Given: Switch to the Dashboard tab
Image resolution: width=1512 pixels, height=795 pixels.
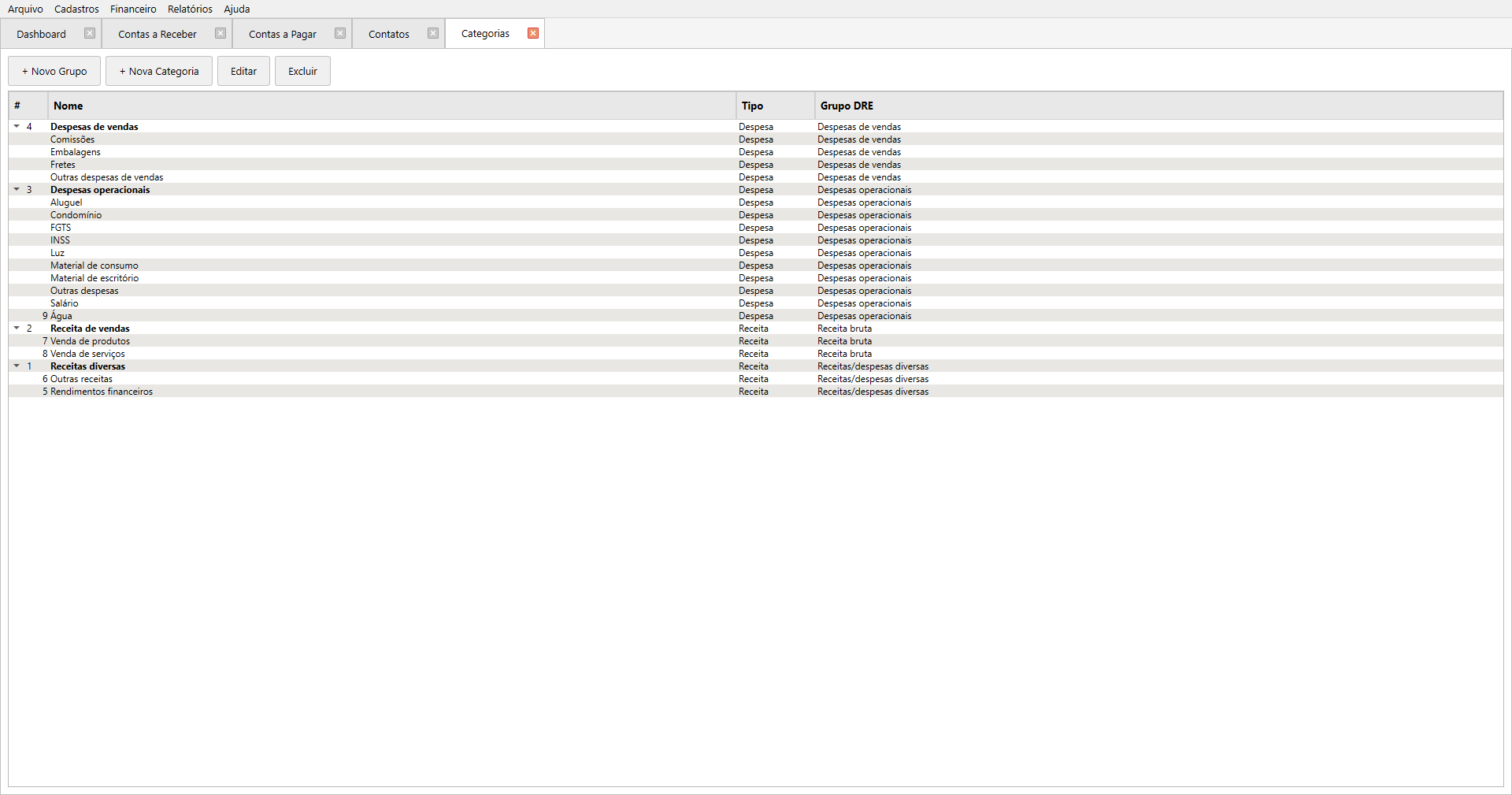Looking at the screenshot, I should (41, 34).
